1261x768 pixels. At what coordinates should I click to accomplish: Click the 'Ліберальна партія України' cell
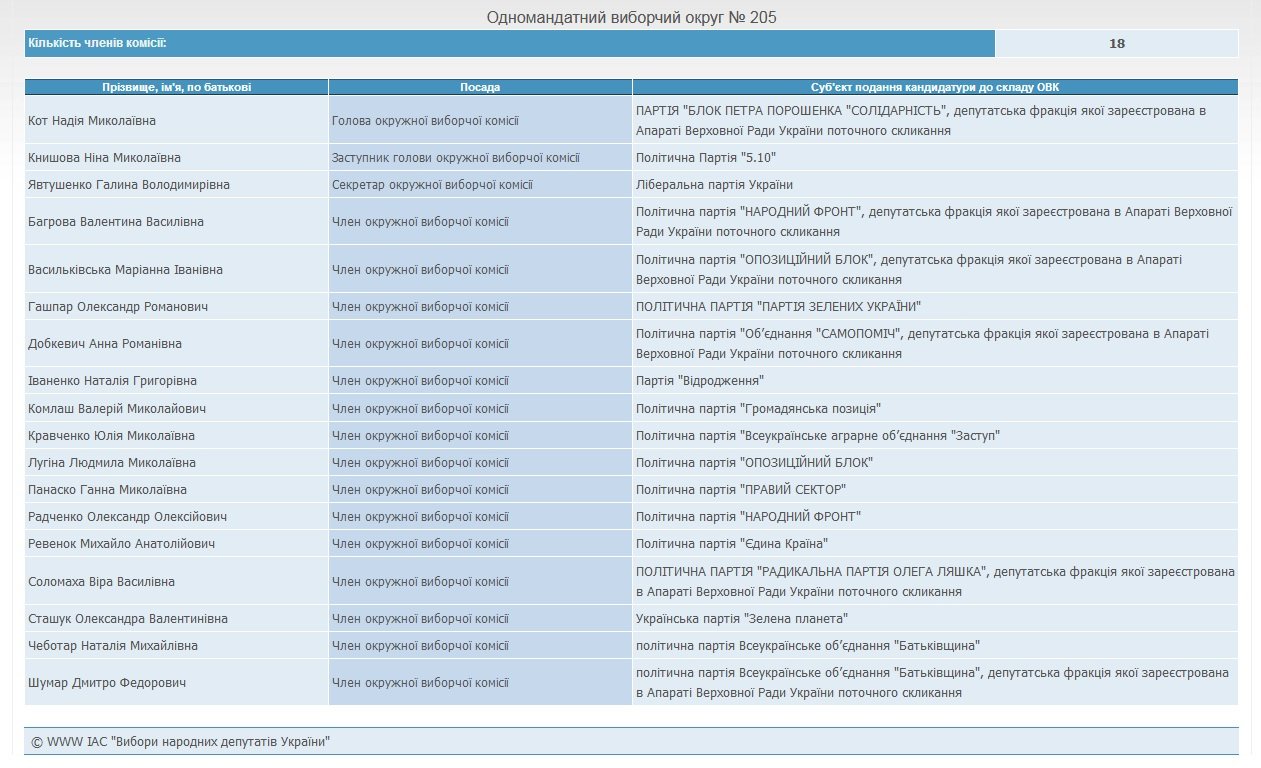click(714, 185)
